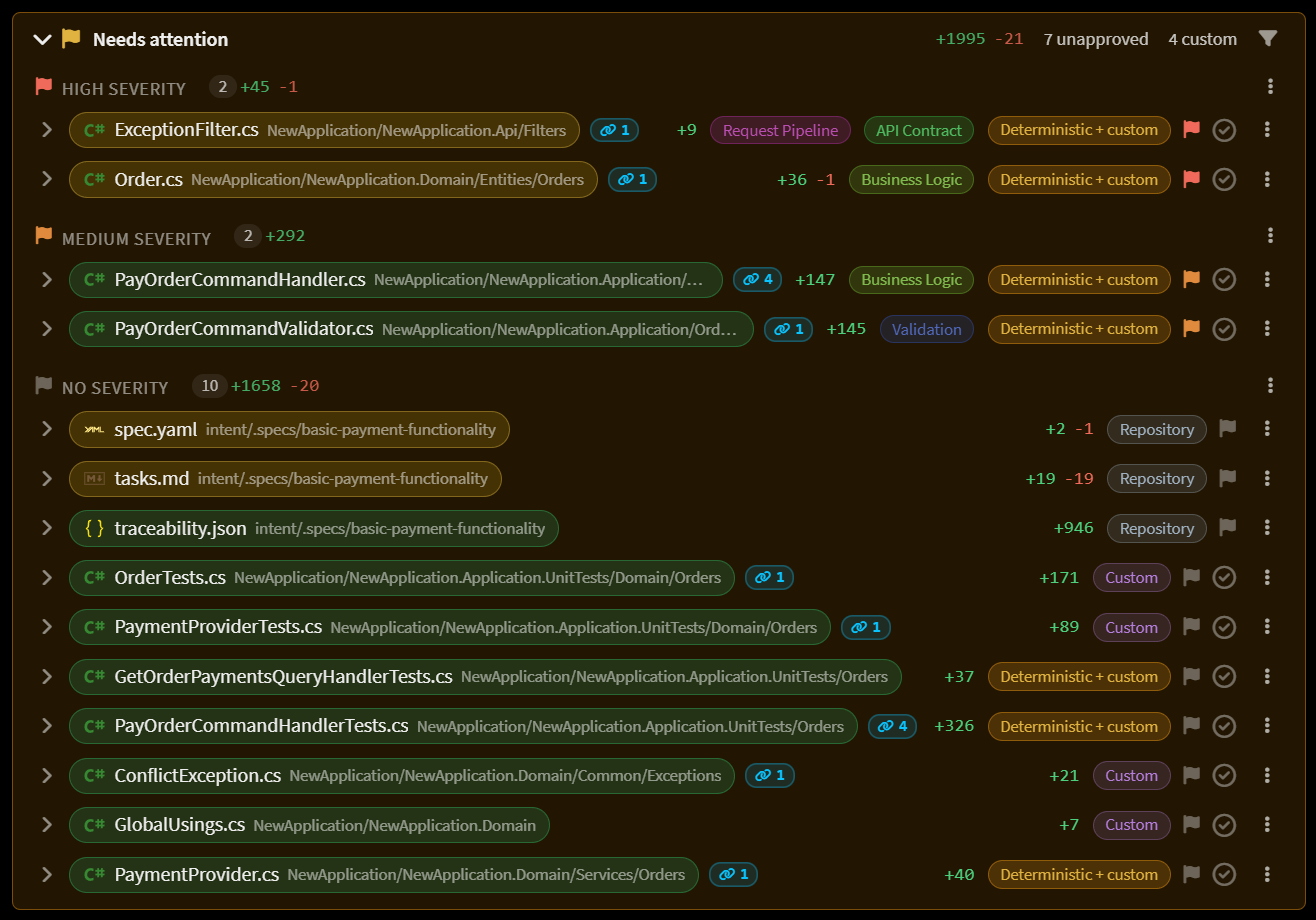Collapse the Needs attention section
This screenshot has width=1316, height=920.
(x=42, y=40)
